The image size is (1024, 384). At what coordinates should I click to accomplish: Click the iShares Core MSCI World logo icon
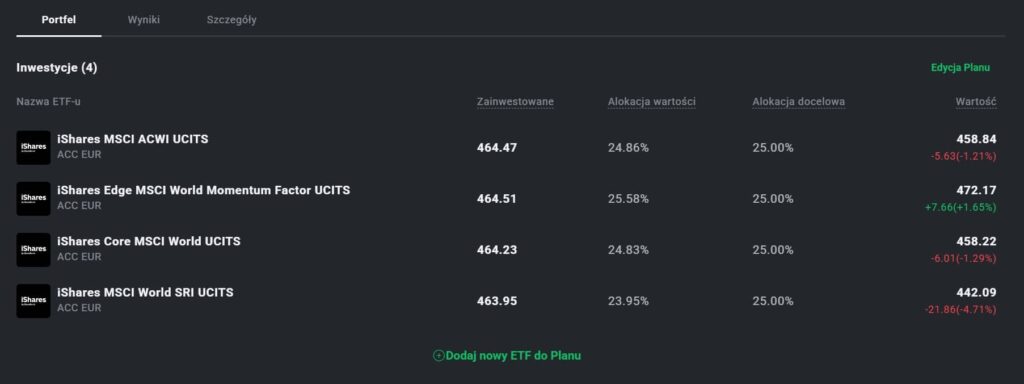coord(33,249)
